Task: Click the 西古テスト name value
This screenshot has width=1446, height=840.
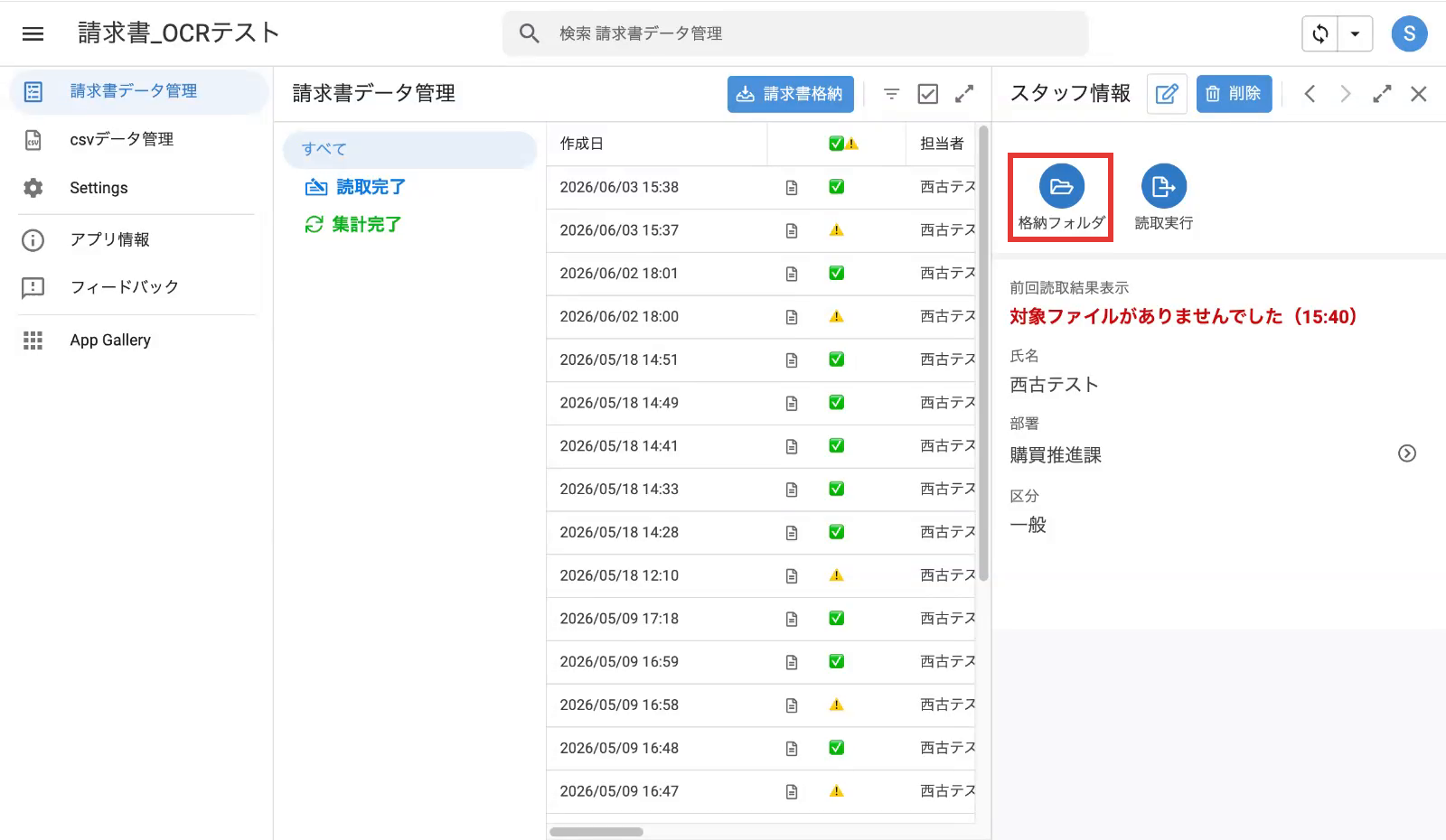Action: click(x=1055, y=385)
